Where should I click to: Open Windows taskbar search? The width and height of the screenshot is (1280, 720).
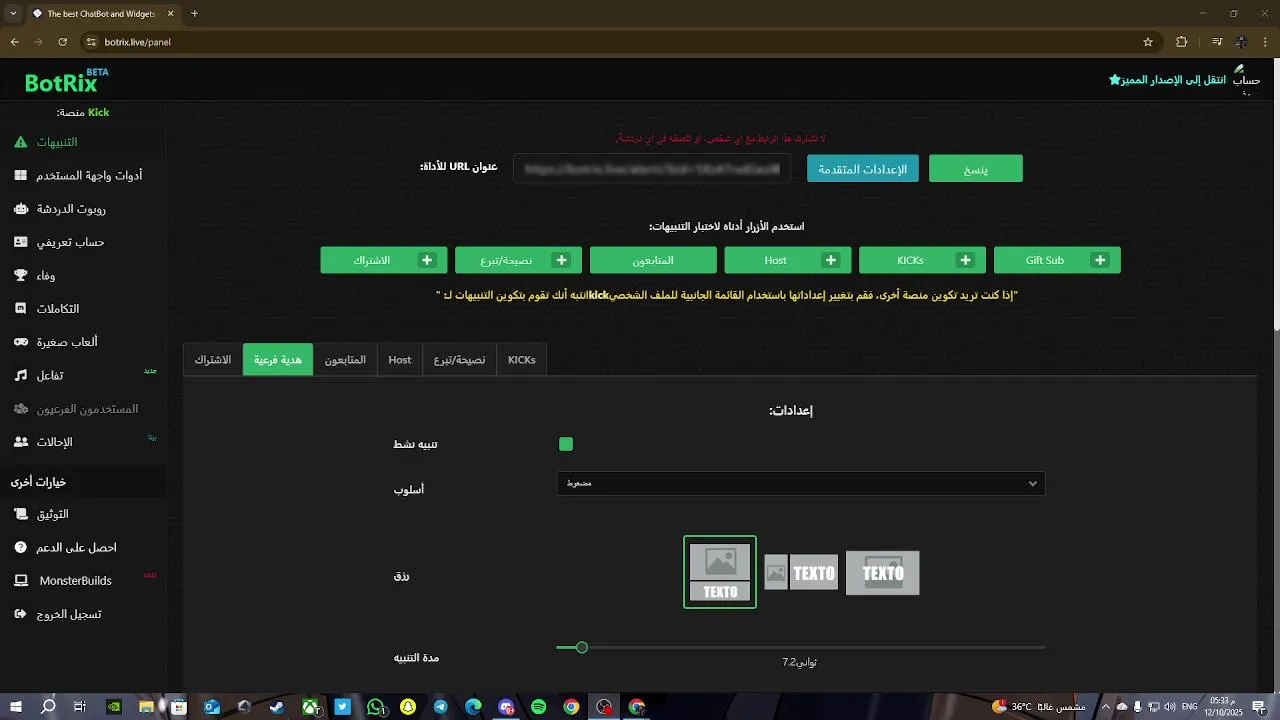click(48, 707)
